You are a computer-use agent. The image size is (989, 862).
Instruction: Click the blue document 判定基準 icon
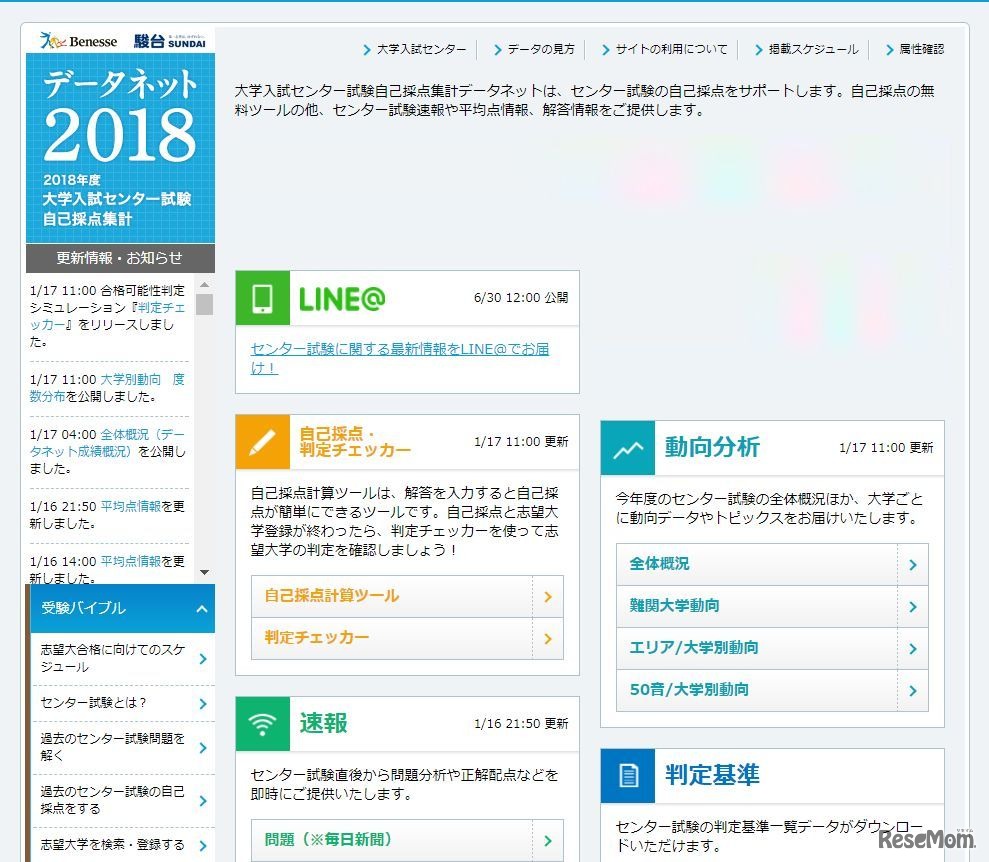pos(627,775)
